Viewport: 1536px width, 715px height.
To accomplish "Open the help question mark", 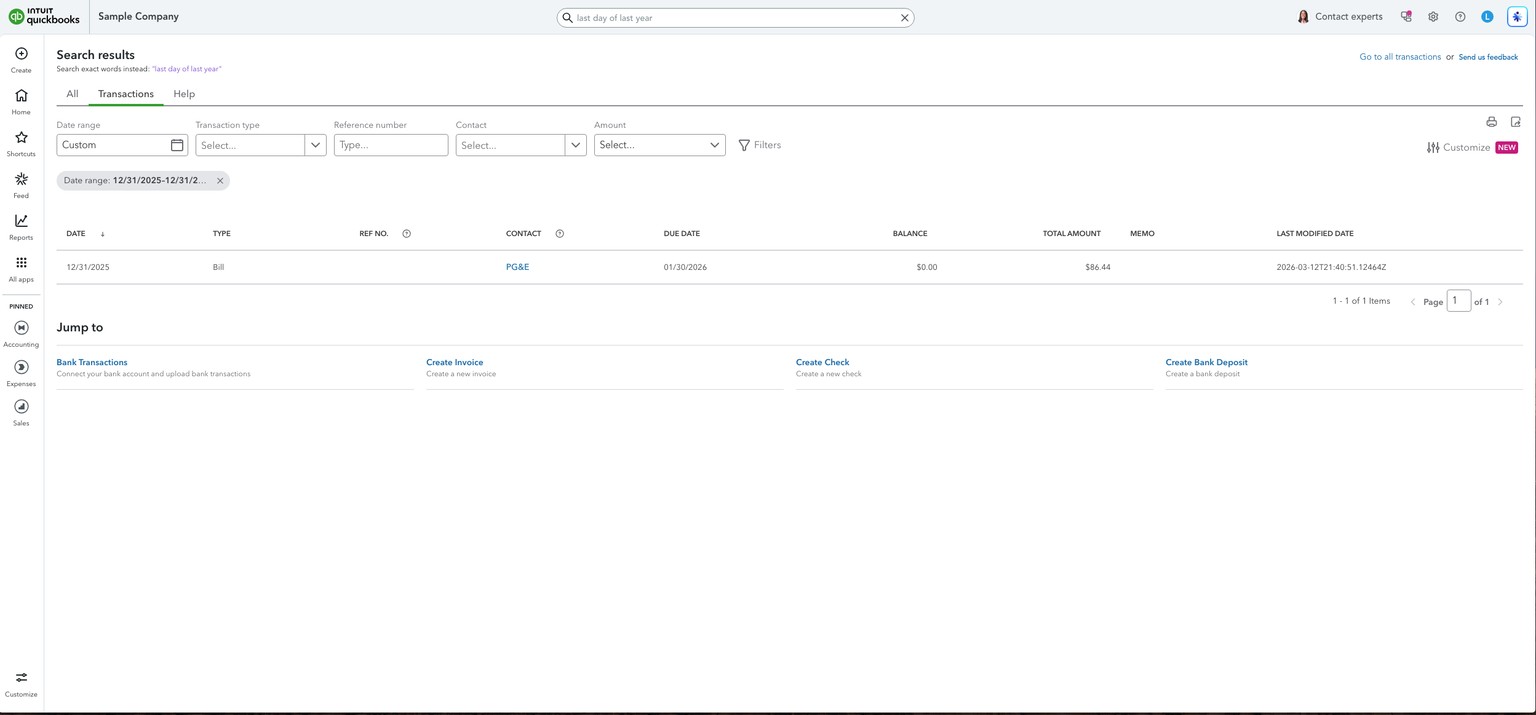I will 1460,17.
